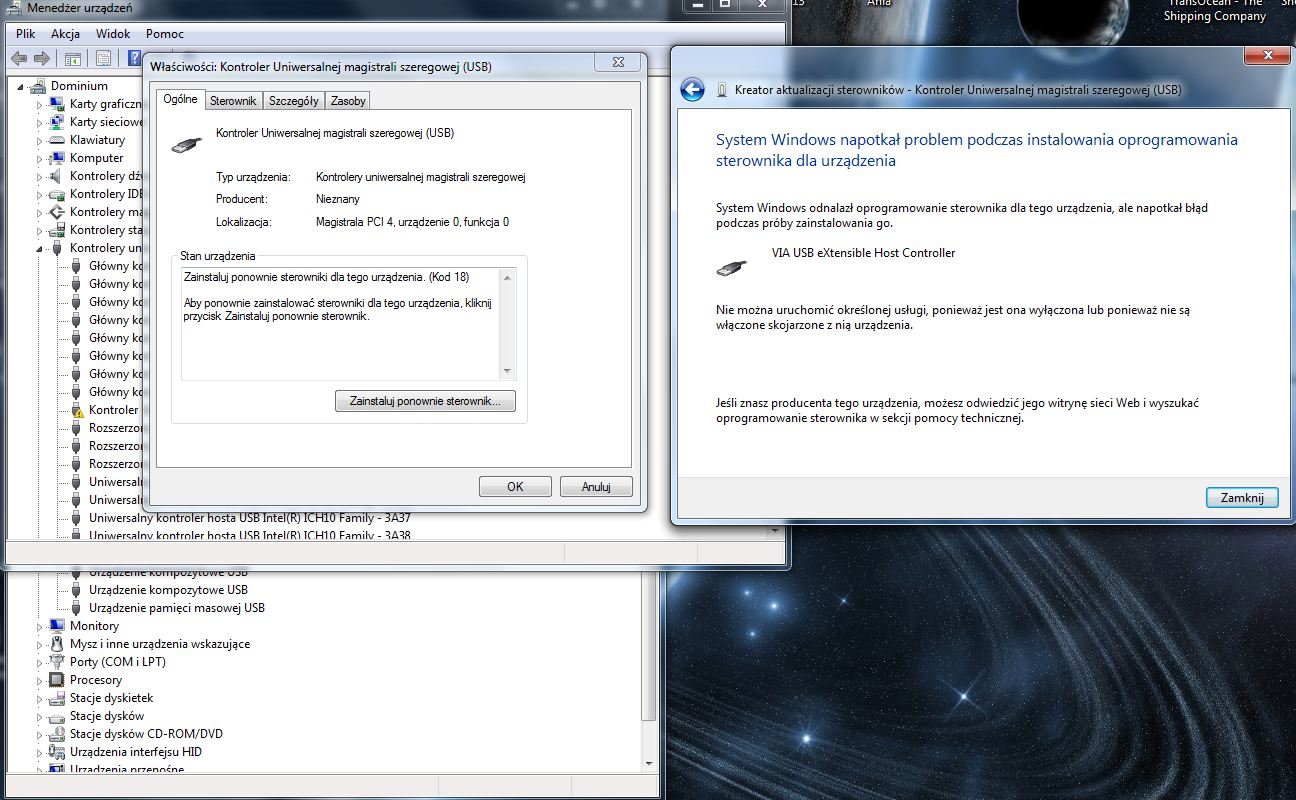
Task: Click the mouse icon for Mysz devices
Action: [x=58, y=644]
